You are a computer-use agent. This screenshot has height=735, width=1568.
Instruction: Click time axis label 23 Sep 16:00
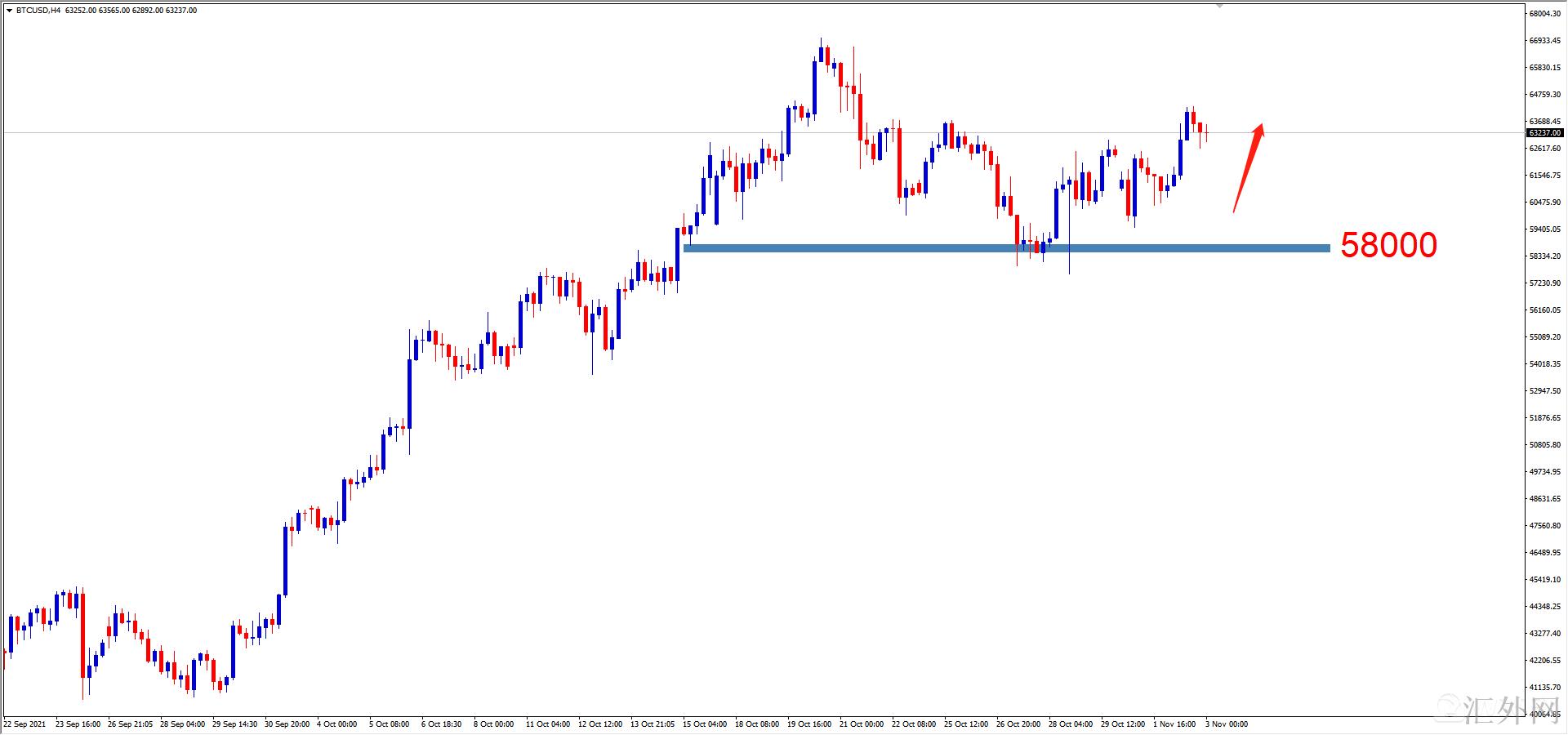pos(78,724)
